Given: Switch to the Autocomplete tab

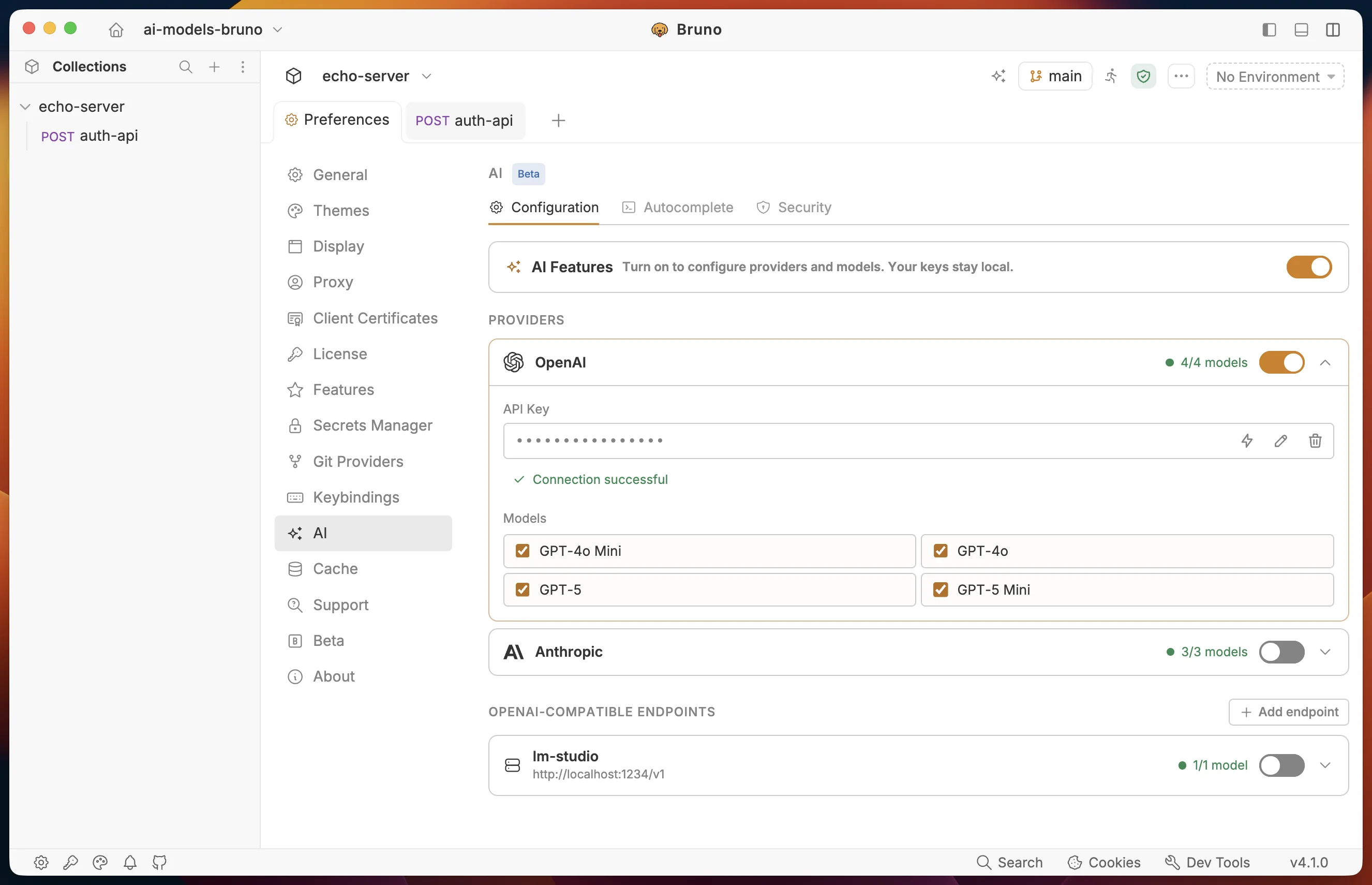Looking at the screenshot, I should click(678, 208).
